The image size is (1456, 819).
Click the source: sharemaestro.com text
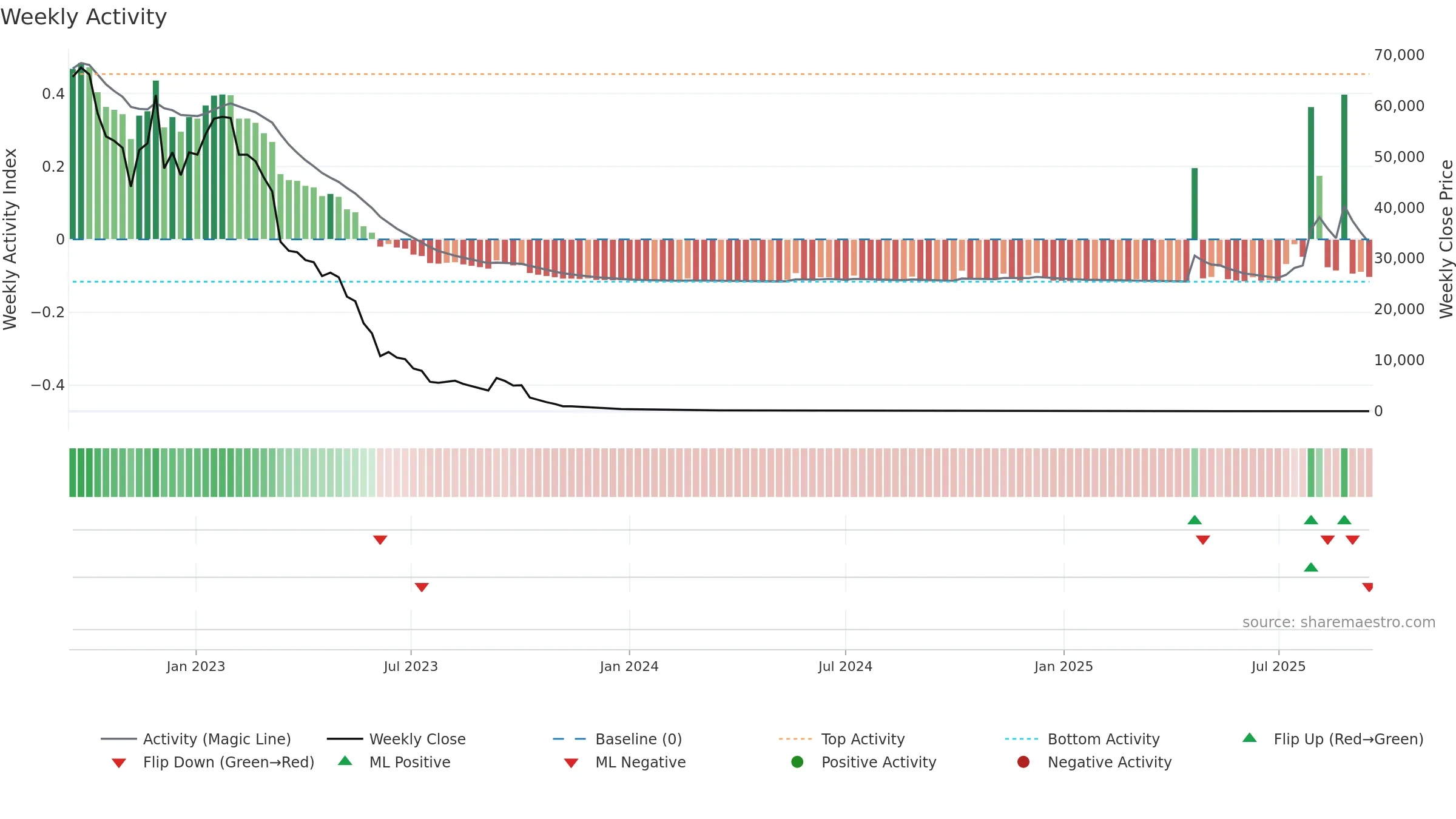[x=1339, y=622]
